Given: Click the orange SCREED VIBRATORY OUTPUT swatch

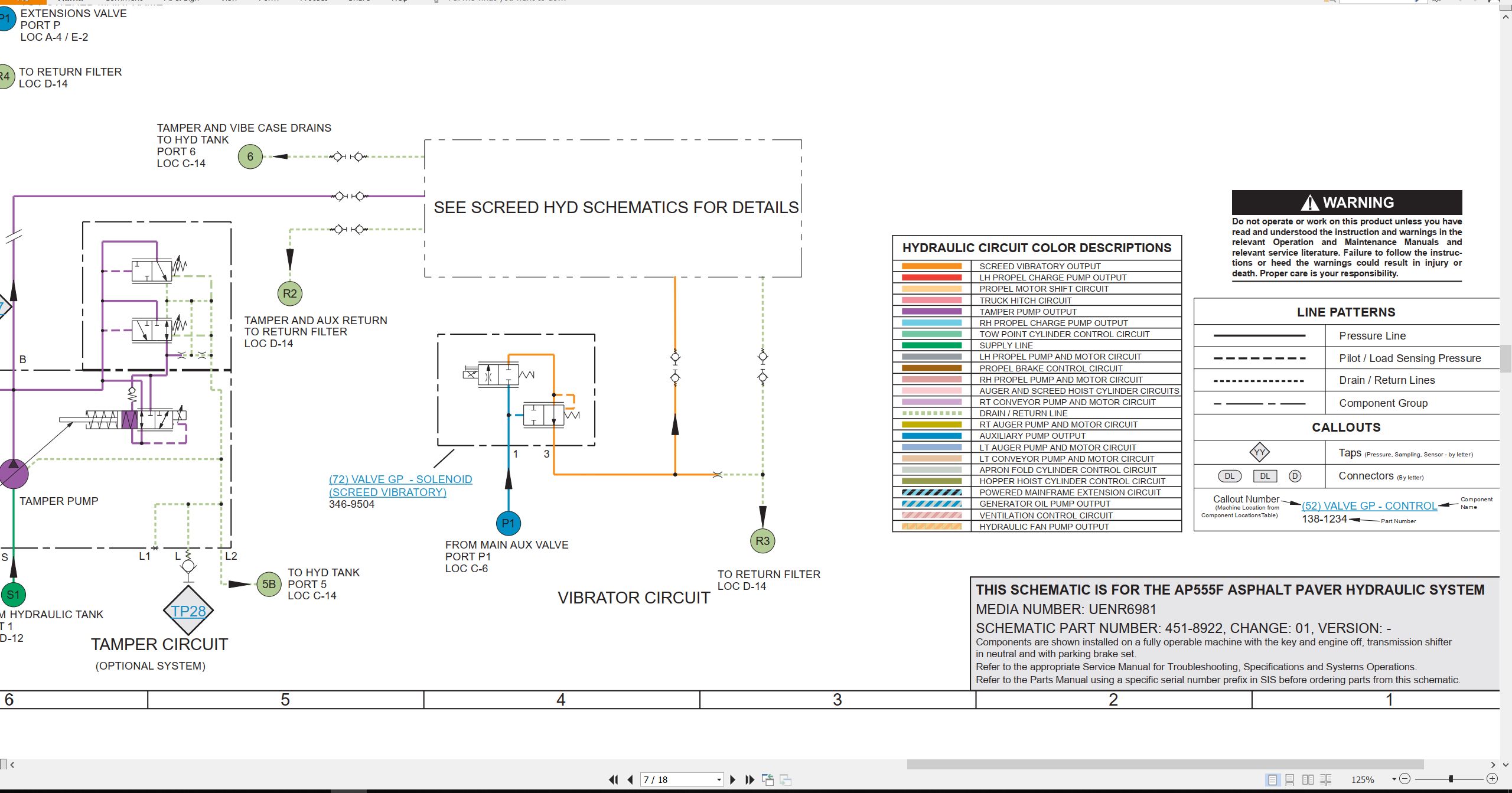Looking at the screenshot, I should tap(931, 266).
